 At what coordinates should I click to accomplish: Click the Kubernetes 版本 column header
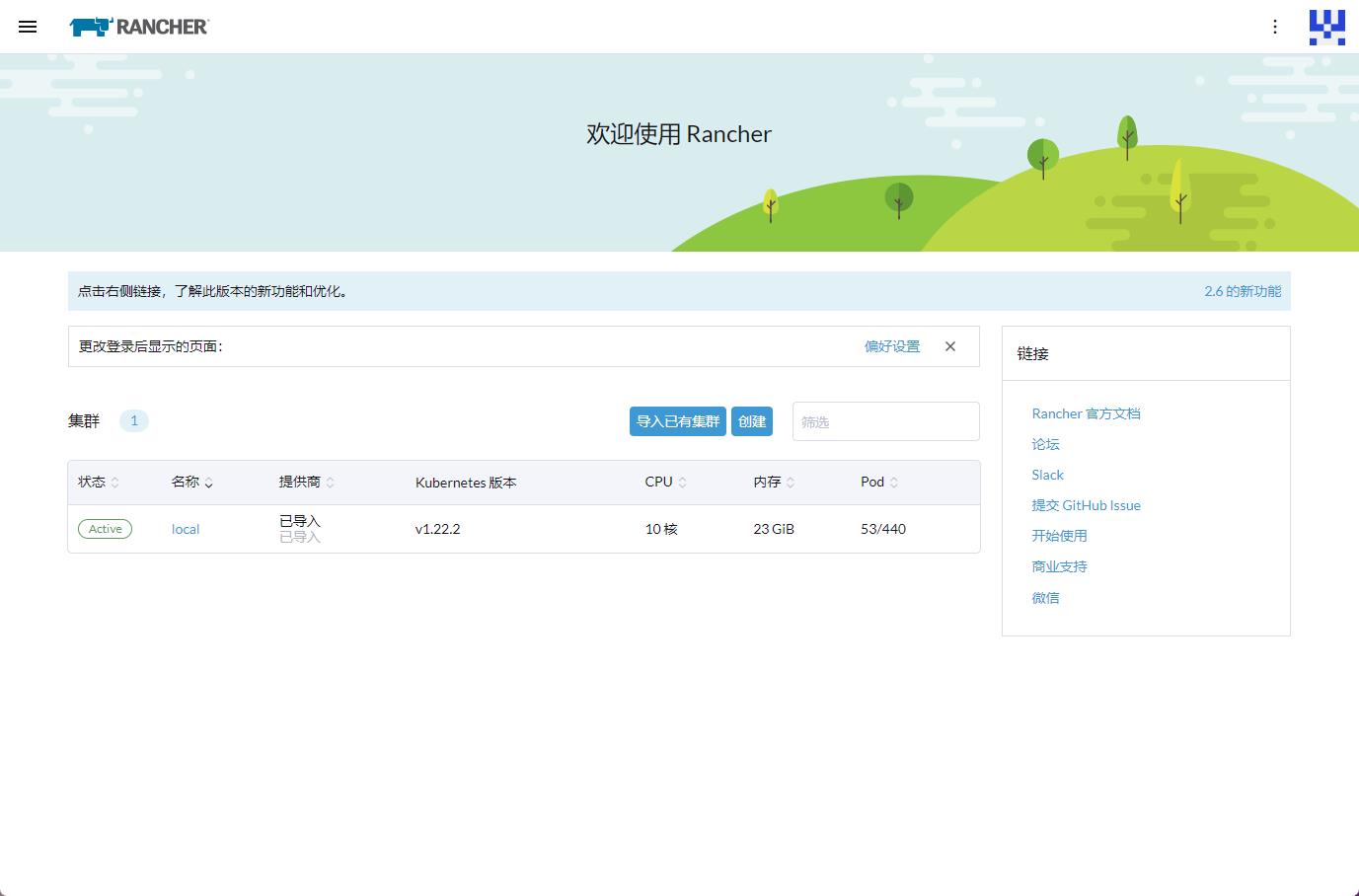coord(466,483)
